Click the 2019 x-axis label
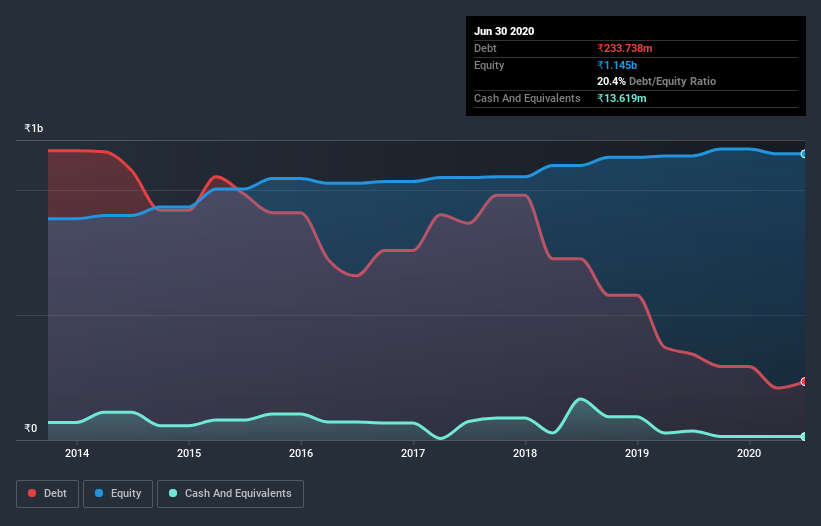 [x=637, y=453]
